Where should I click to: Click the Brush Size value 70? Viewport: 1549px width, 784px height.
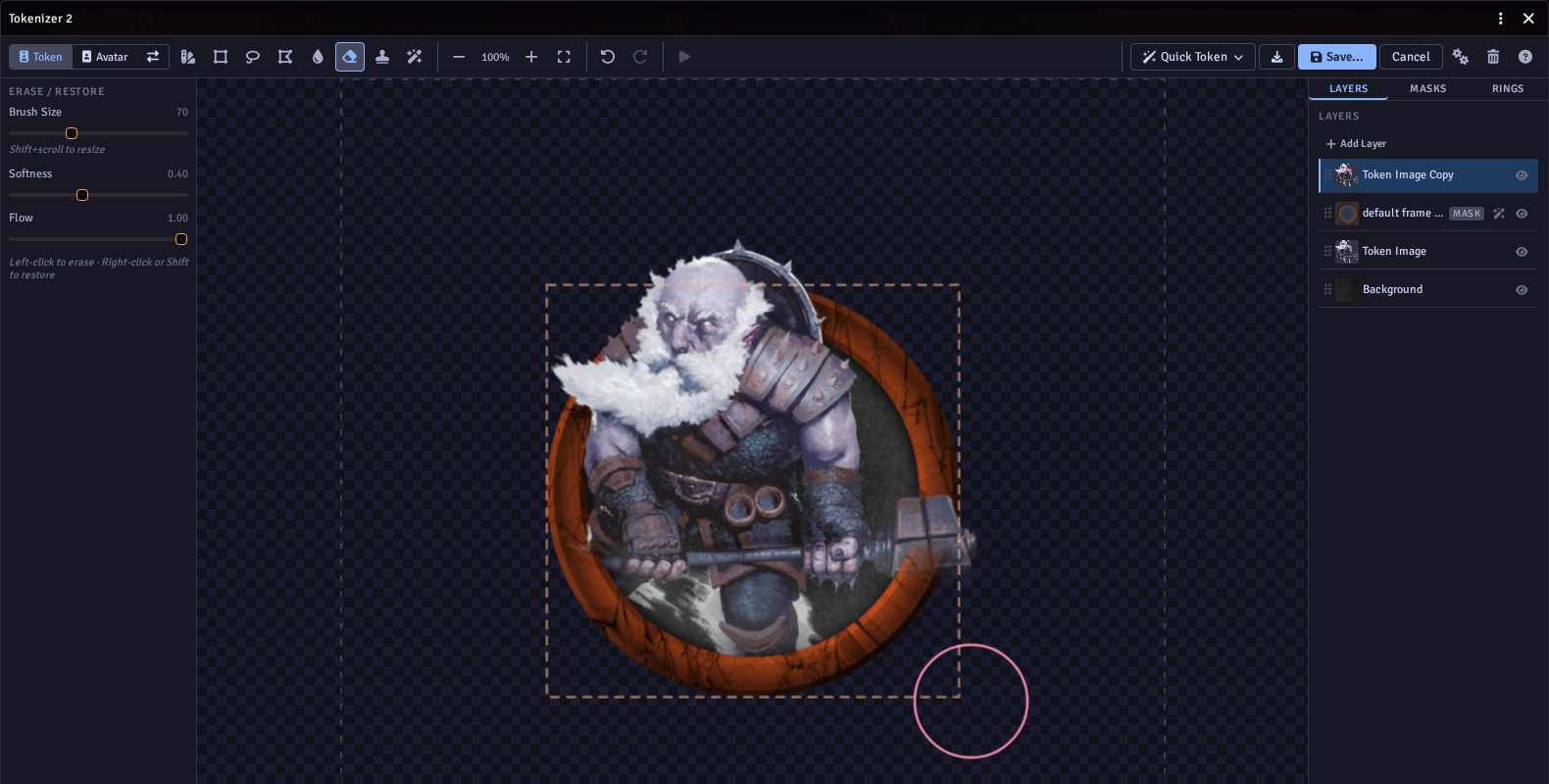click(x=182, y=113)
